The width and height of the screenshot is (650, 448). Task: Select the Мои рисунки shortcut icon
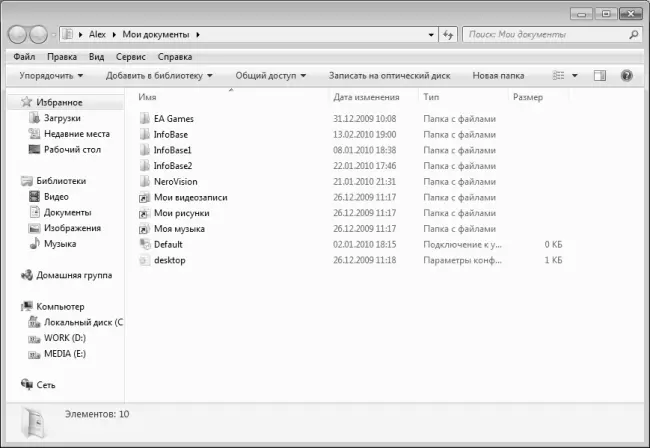click(144, 213)
